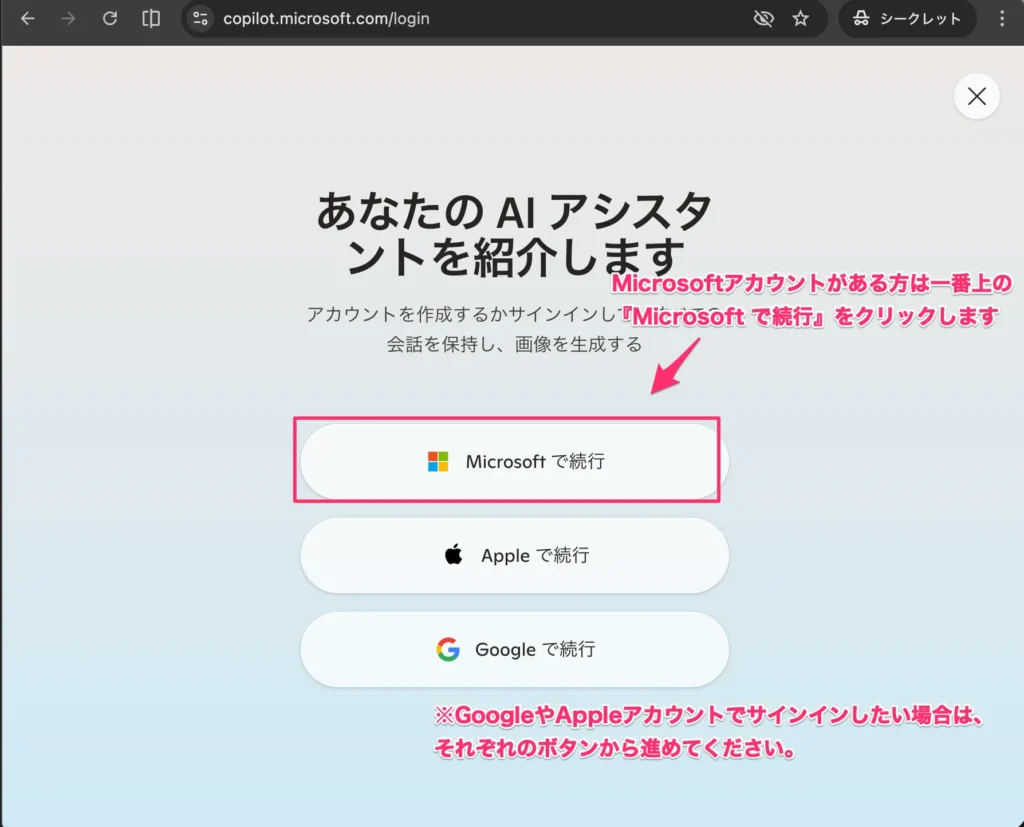The image size is (1024, 827).
Task: Close the sign-in dialog with X
Action: click(x=977, y=97)
